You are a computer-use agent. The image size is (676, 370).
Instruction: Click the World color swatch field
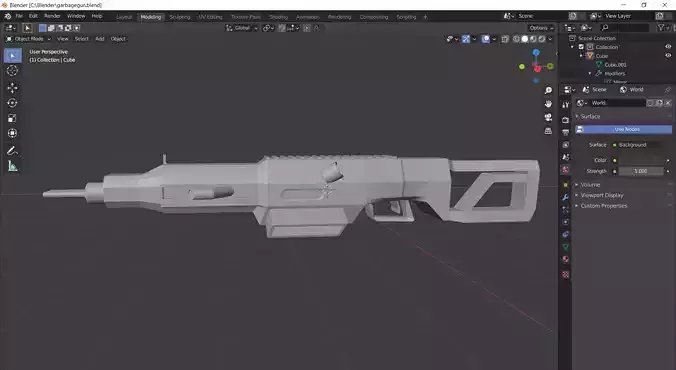point(641,160)
